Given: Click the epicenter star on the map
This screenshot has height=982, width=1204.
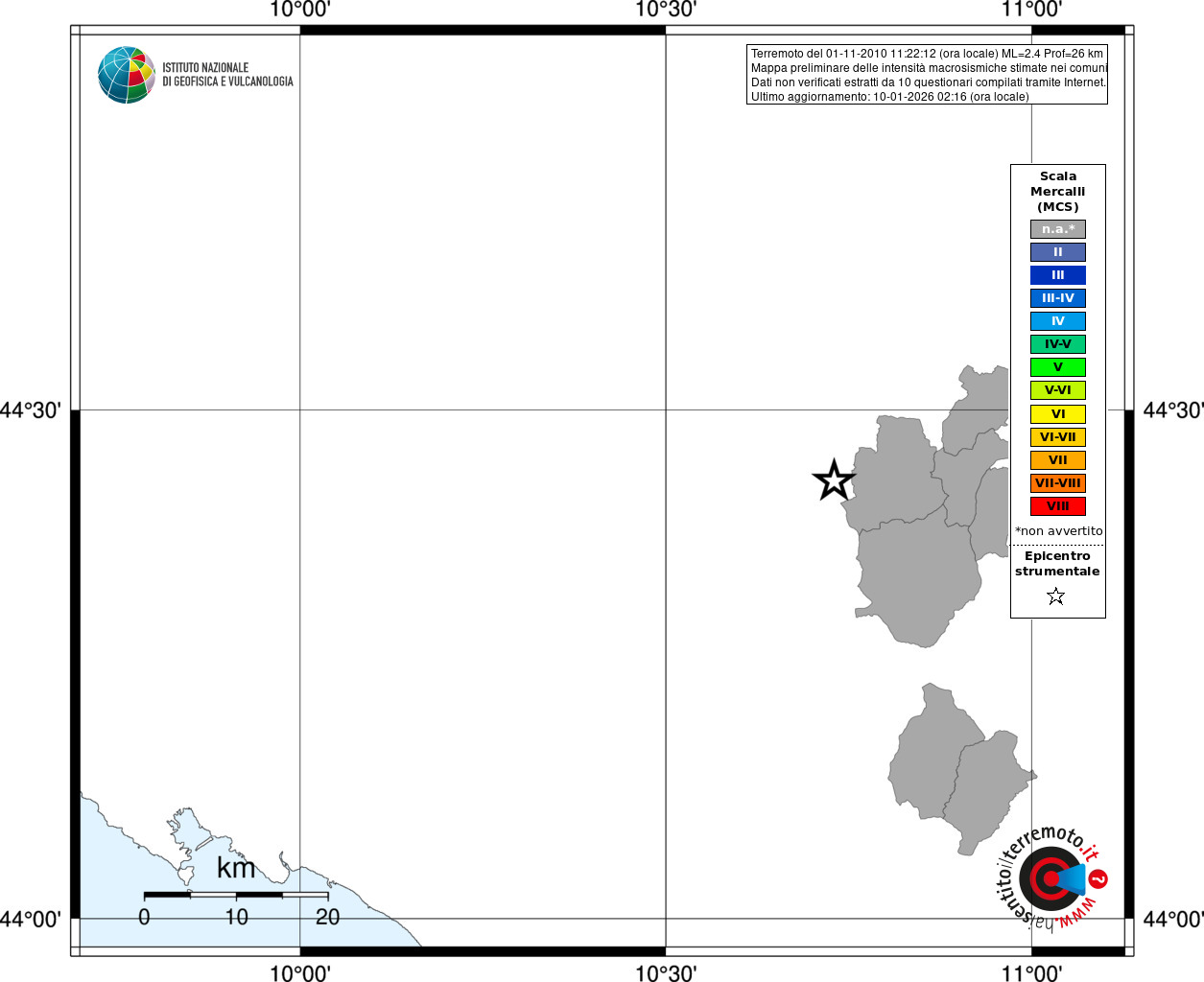Looking at the screenshot, I should [x=834, y=479].
